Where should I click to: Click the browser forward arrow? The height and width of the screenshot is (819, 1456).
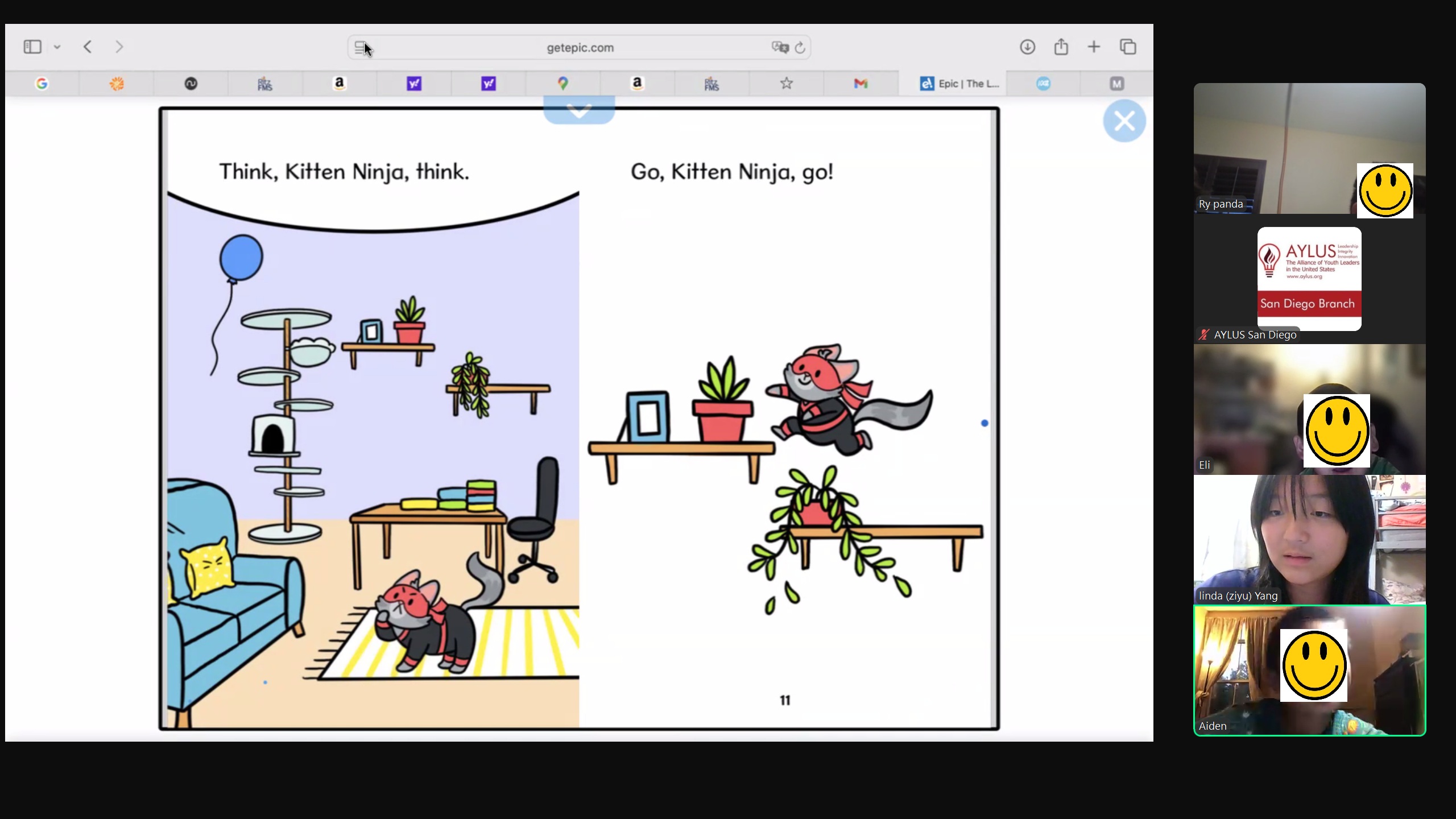(119, 47)
